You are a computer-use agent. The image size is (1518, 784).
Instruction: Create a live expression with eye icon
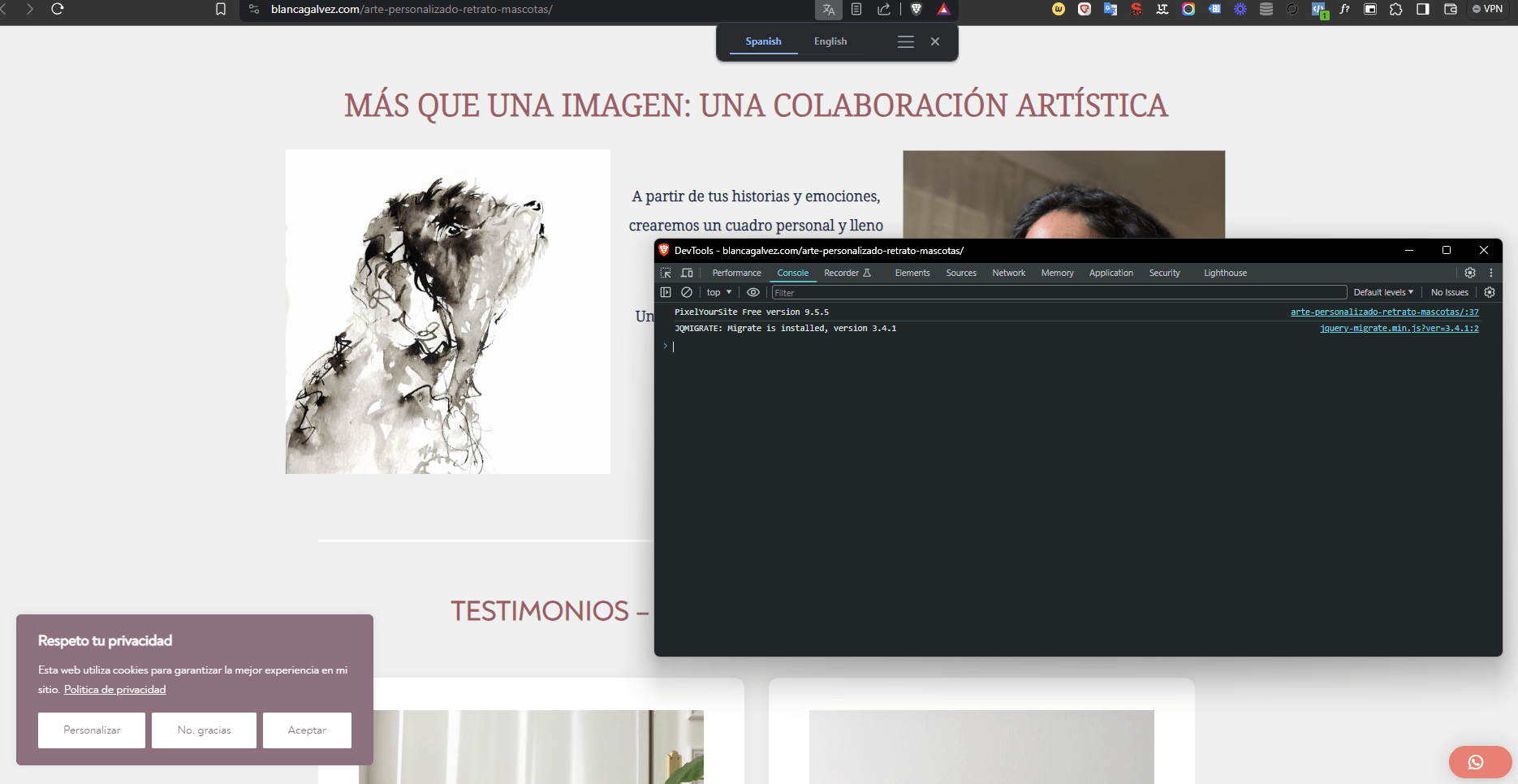pyautogui.click(x=753, y=292)
